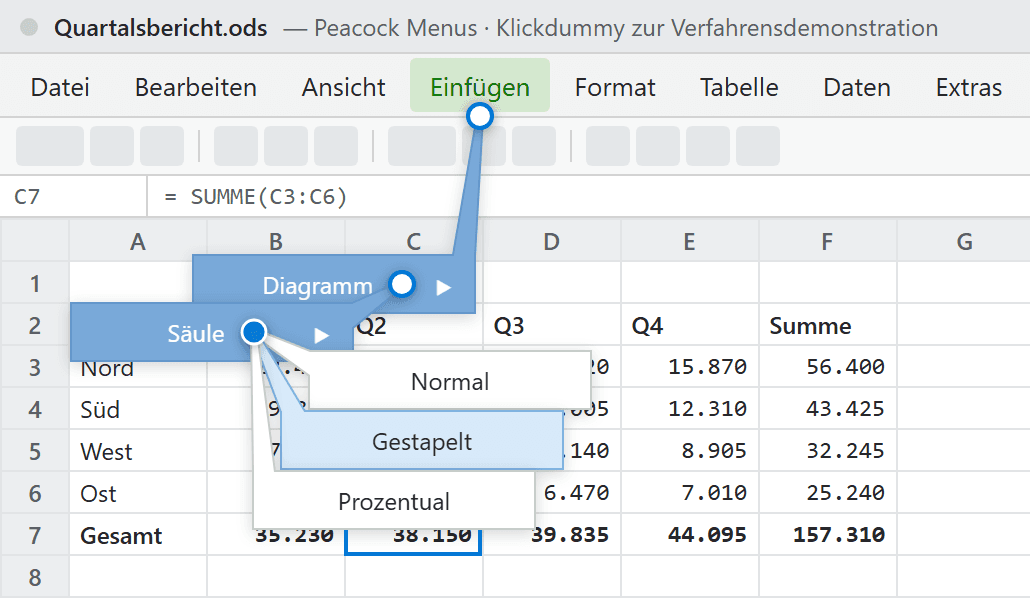Choose the Säule submenu entry
Image resolution: width=1030 pixels, height=598 pixels.
tap(212, 333)
